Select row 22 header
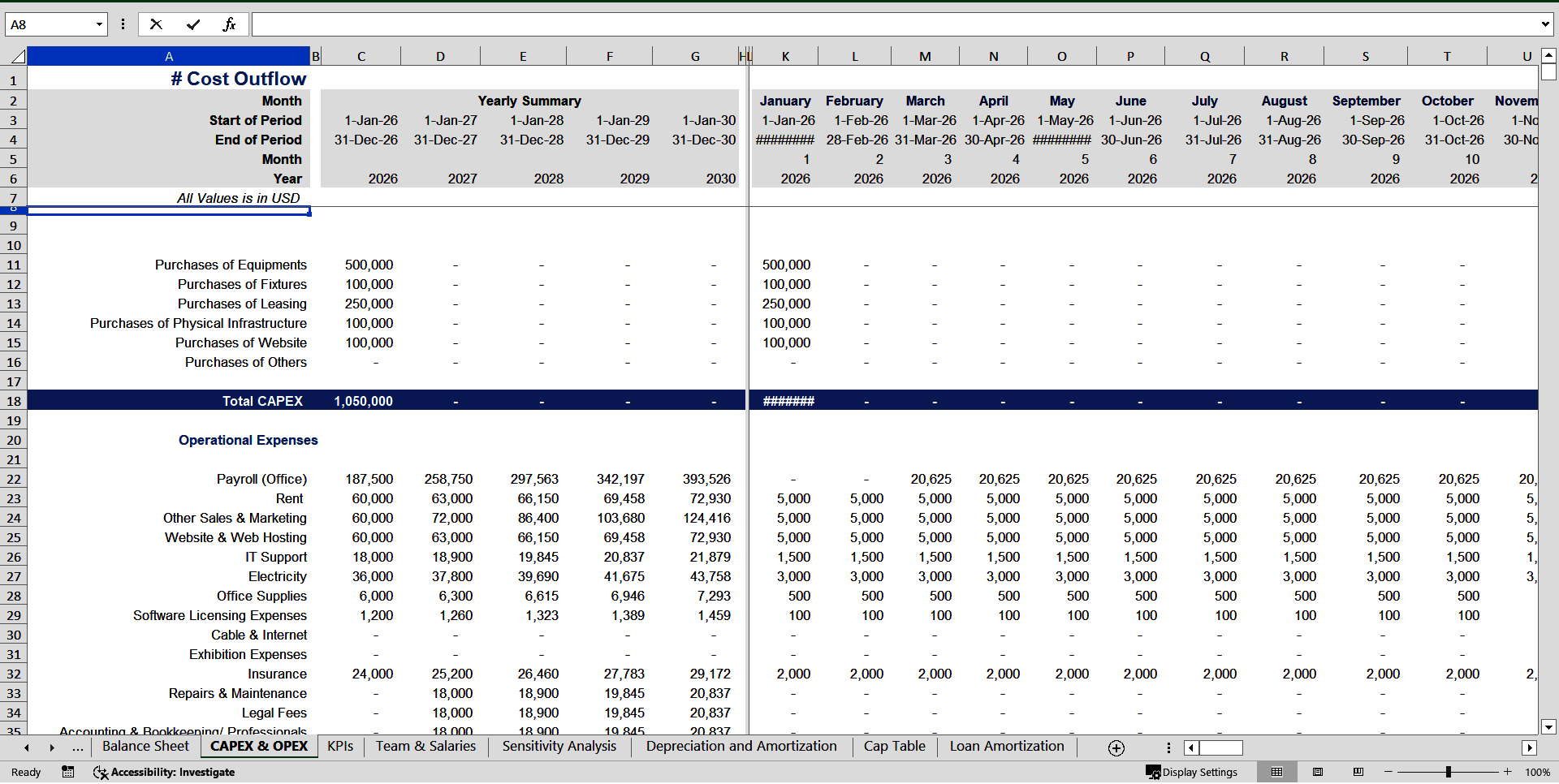 tap(14, 479)
